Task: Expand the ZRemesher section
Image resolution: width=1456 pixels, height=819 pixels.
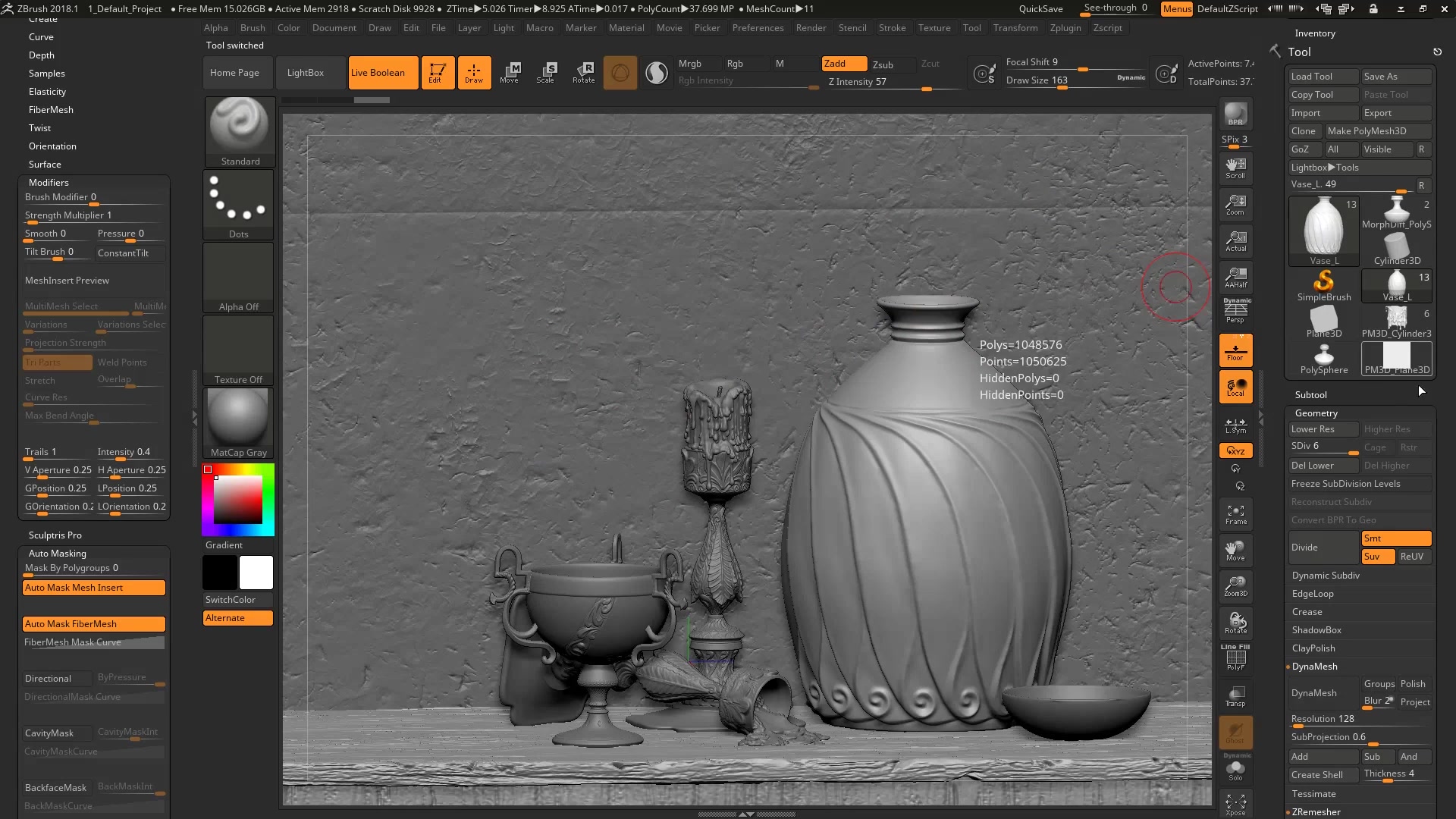Action: click(1317, 811)
